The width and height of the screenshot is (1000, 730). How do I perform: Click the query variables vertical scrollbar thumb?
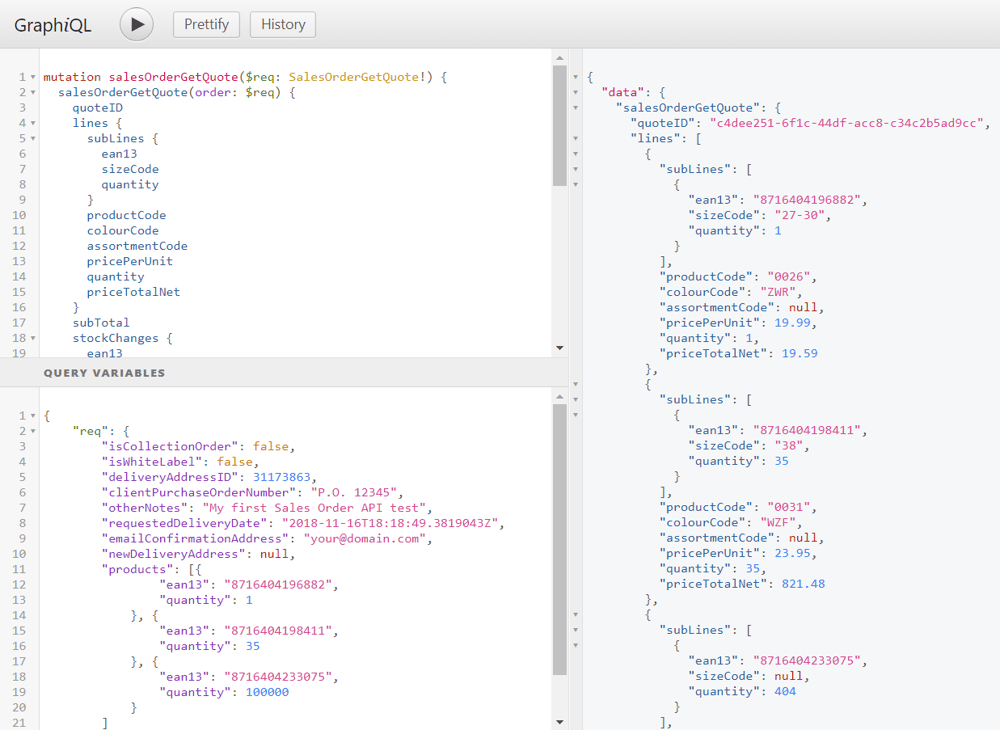pos(560,539)
